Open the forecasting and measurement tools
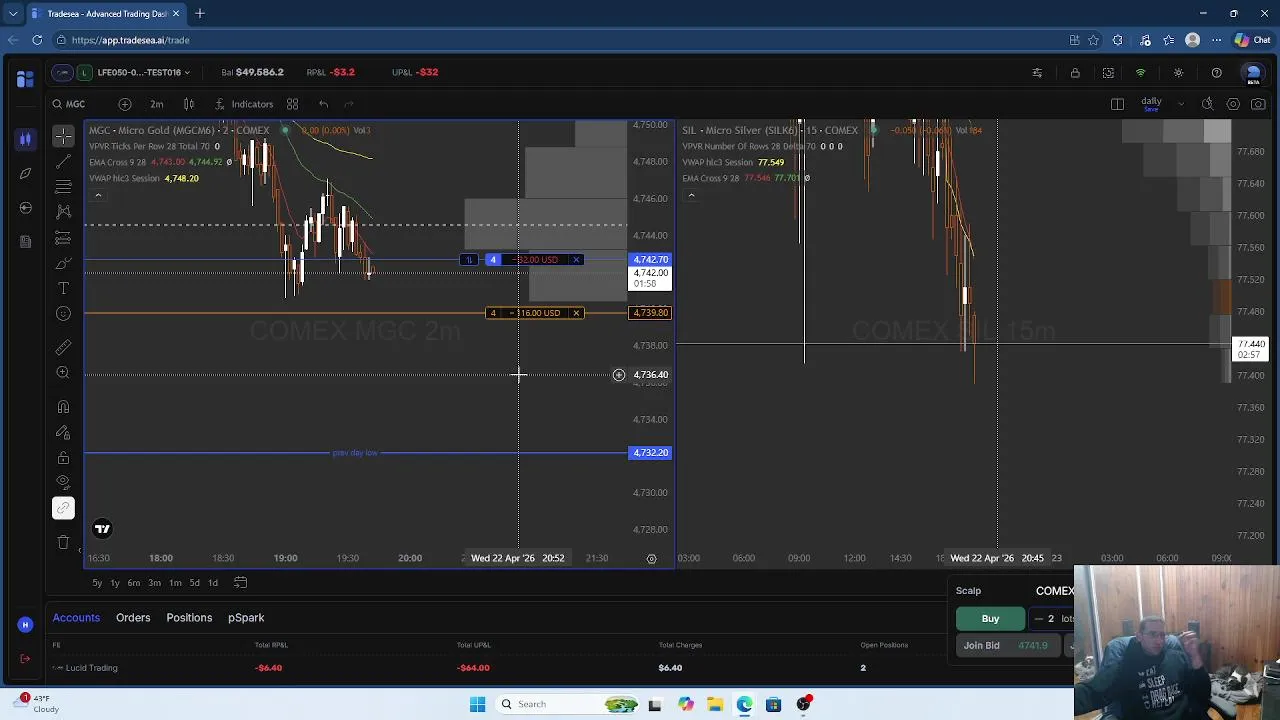 (x=63, y=237)
